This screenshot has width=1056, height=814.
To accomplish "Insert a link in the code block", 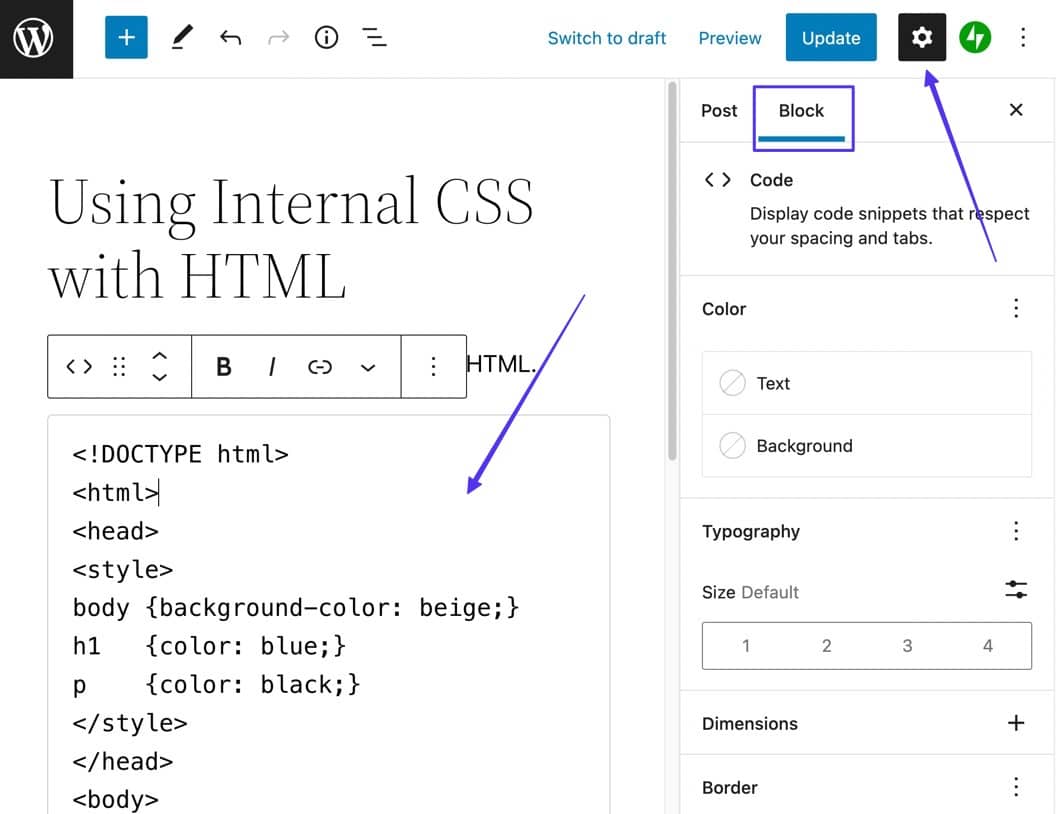I will (x=319, y=366).
